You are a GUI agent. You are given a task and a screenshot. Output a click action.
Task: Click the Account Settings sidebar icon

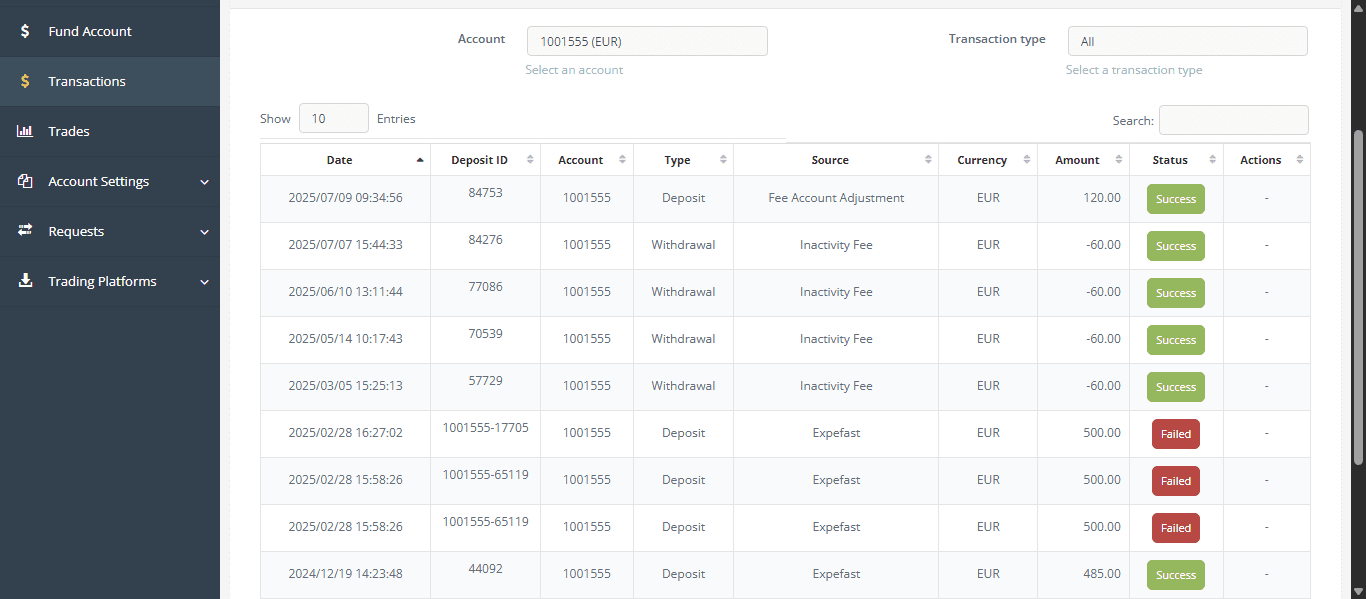pyautogui.click(x=25, y=181)
